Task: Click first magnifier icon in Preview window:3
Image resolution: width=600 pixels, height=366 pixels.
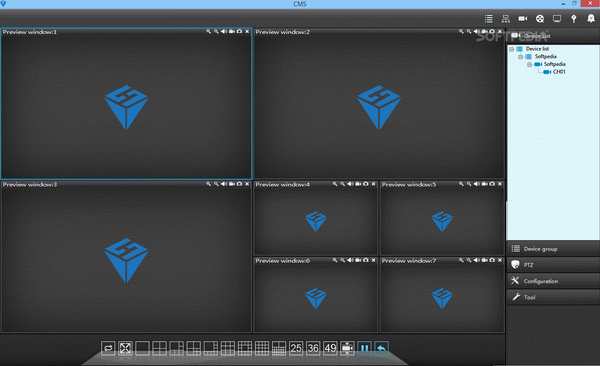Action: tap(209, 184)
